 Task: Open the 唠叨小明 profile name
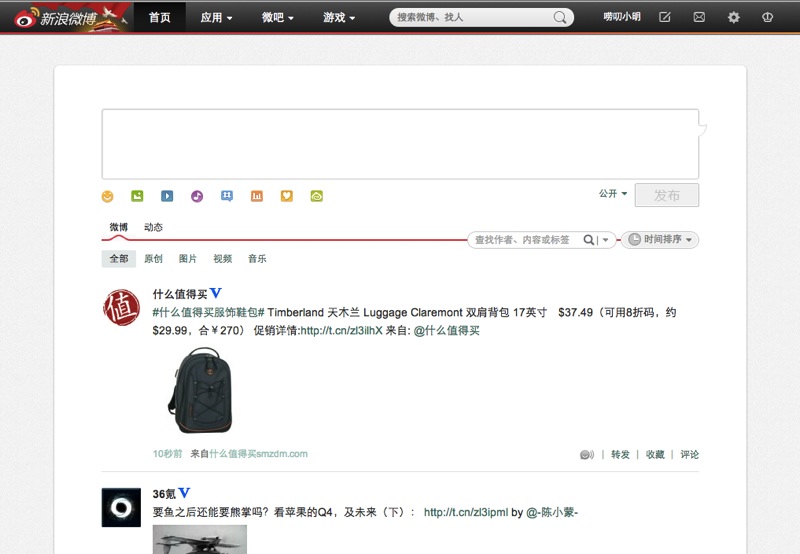tap(622, 17)
